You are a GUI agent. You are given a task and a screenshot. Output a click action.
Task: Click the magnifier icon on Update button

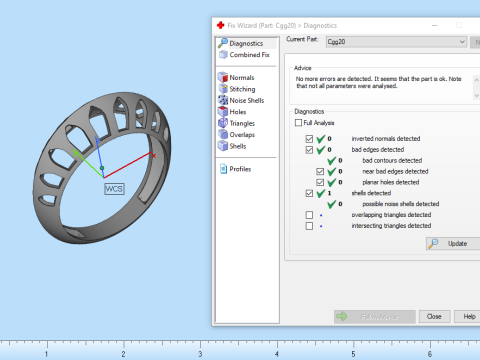[x=433, y=243]
